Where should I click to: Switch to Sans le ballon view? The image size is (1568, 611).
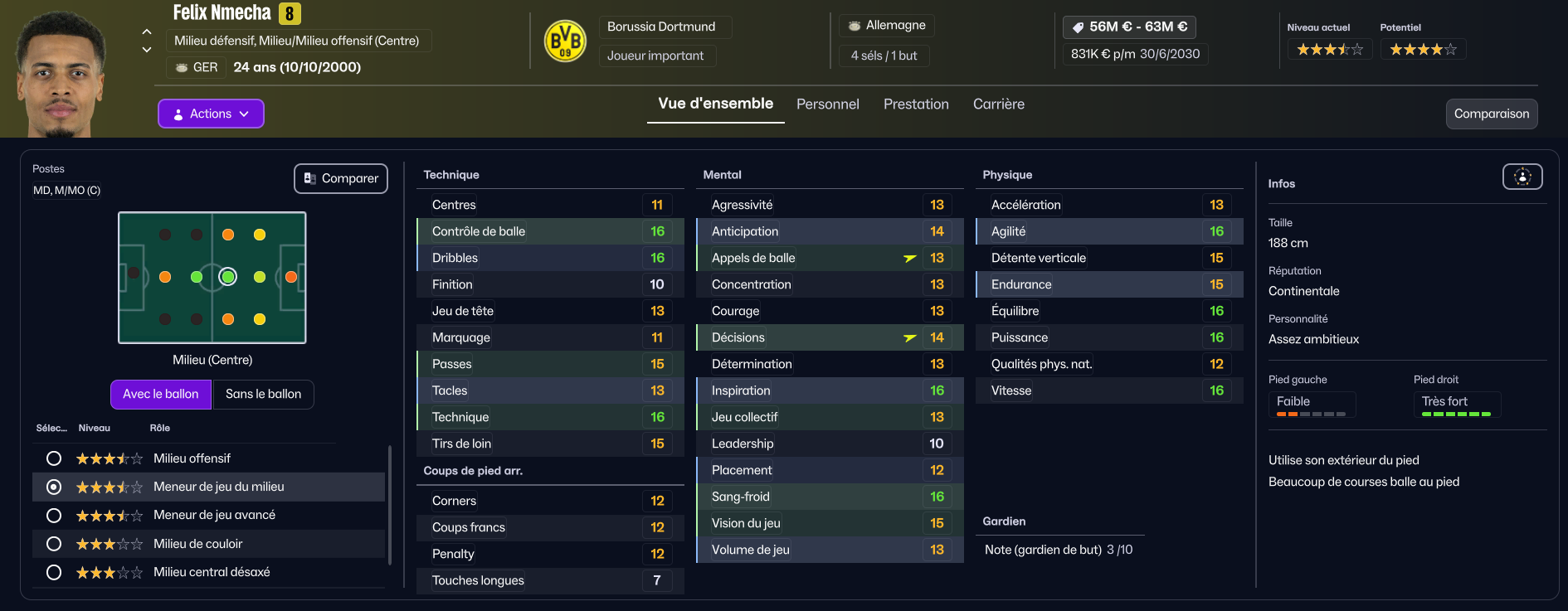pos(263,394)
